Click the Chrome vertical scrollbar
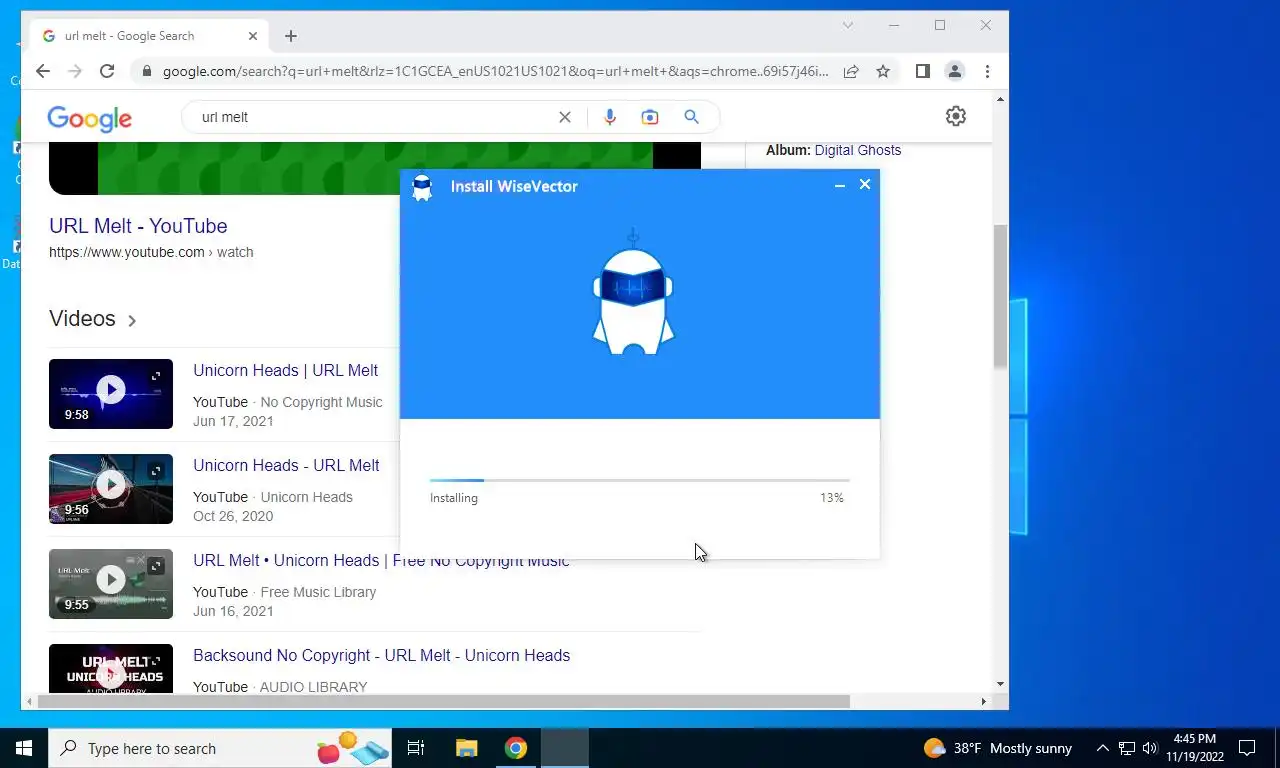 pyautogui.click(x=1000, y=295)
